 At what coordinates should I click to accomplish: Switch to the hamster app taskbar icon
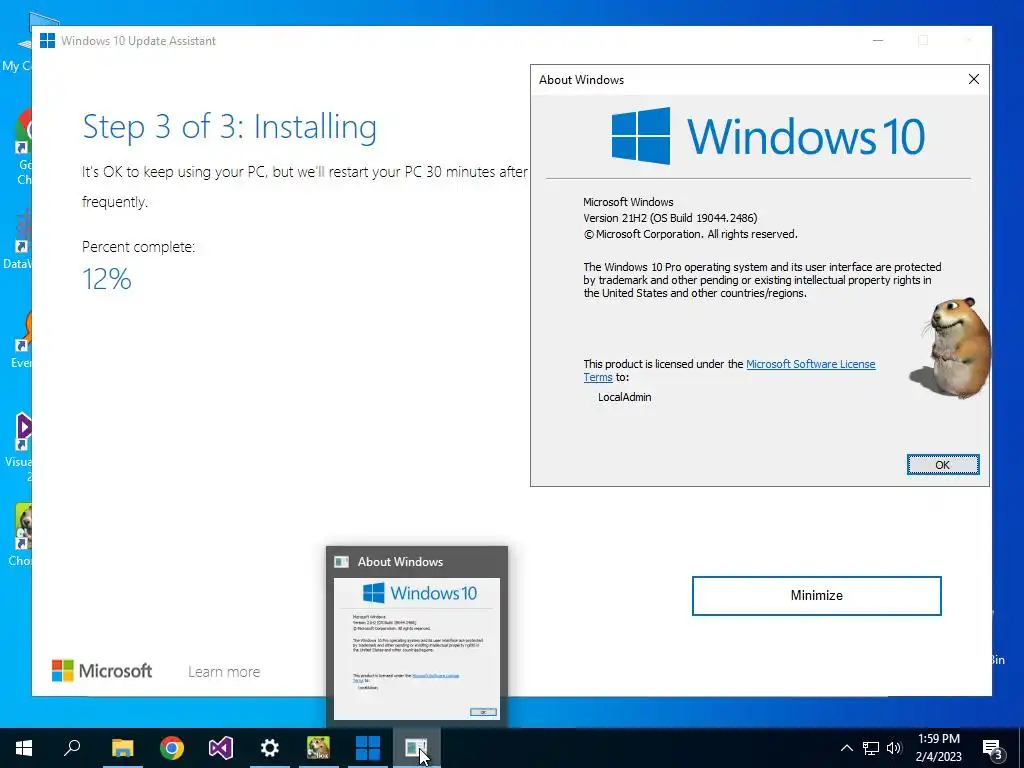319,748
